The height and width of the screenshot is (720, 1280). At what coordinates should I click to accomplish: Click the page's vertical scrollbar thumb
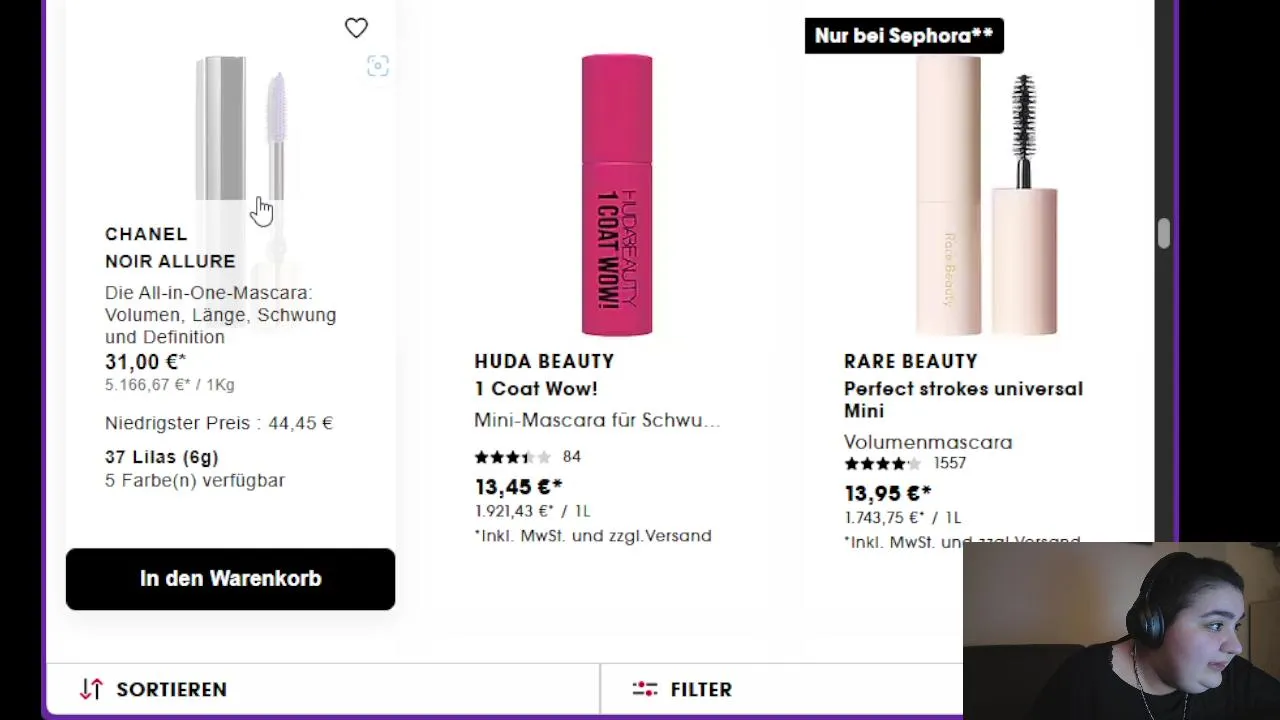[1163, 232]
